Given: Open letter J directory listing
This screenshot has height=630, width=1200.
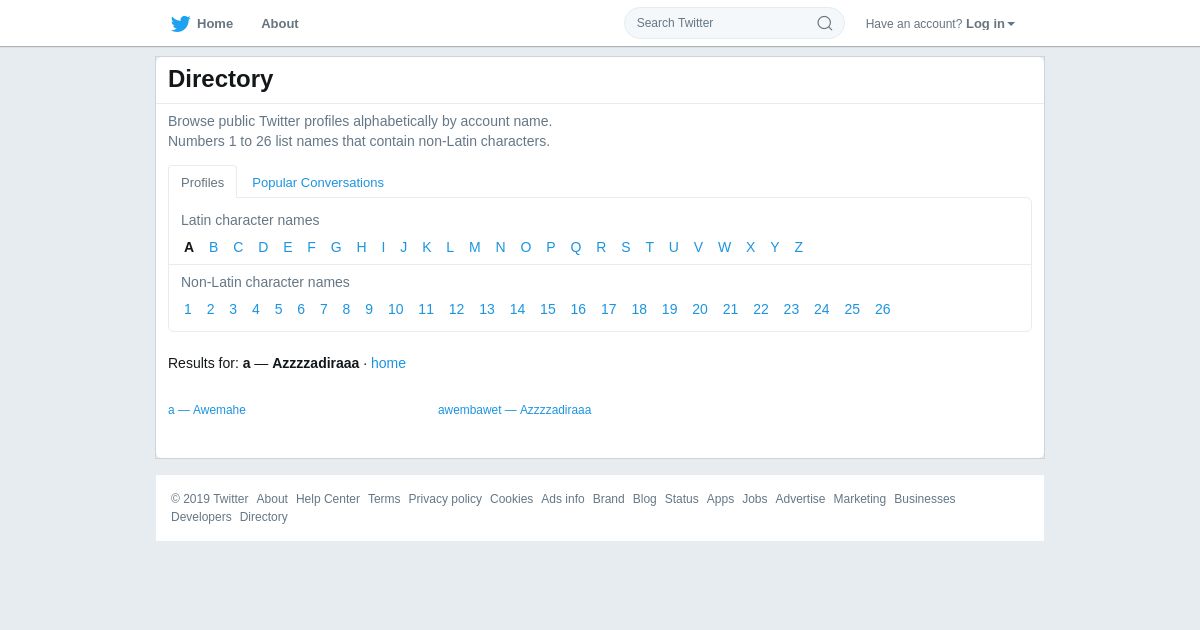Looking at the screenshot, I should 404,247.
